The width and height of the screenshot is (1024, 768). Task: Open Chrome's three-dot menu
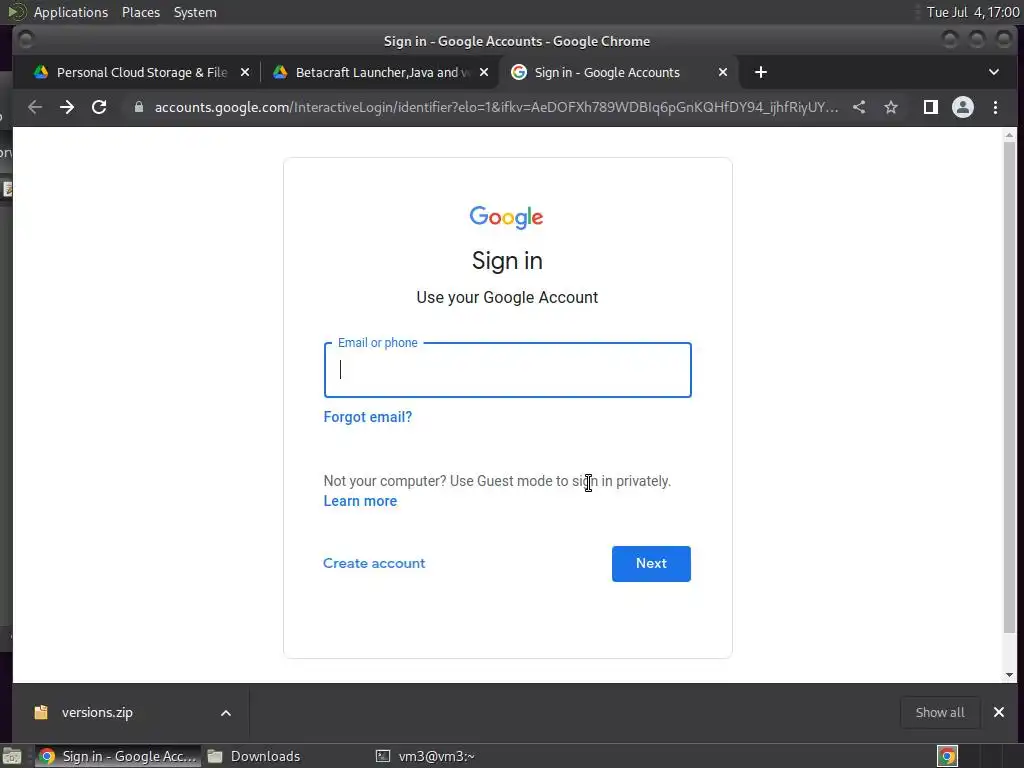click(995, 107)
